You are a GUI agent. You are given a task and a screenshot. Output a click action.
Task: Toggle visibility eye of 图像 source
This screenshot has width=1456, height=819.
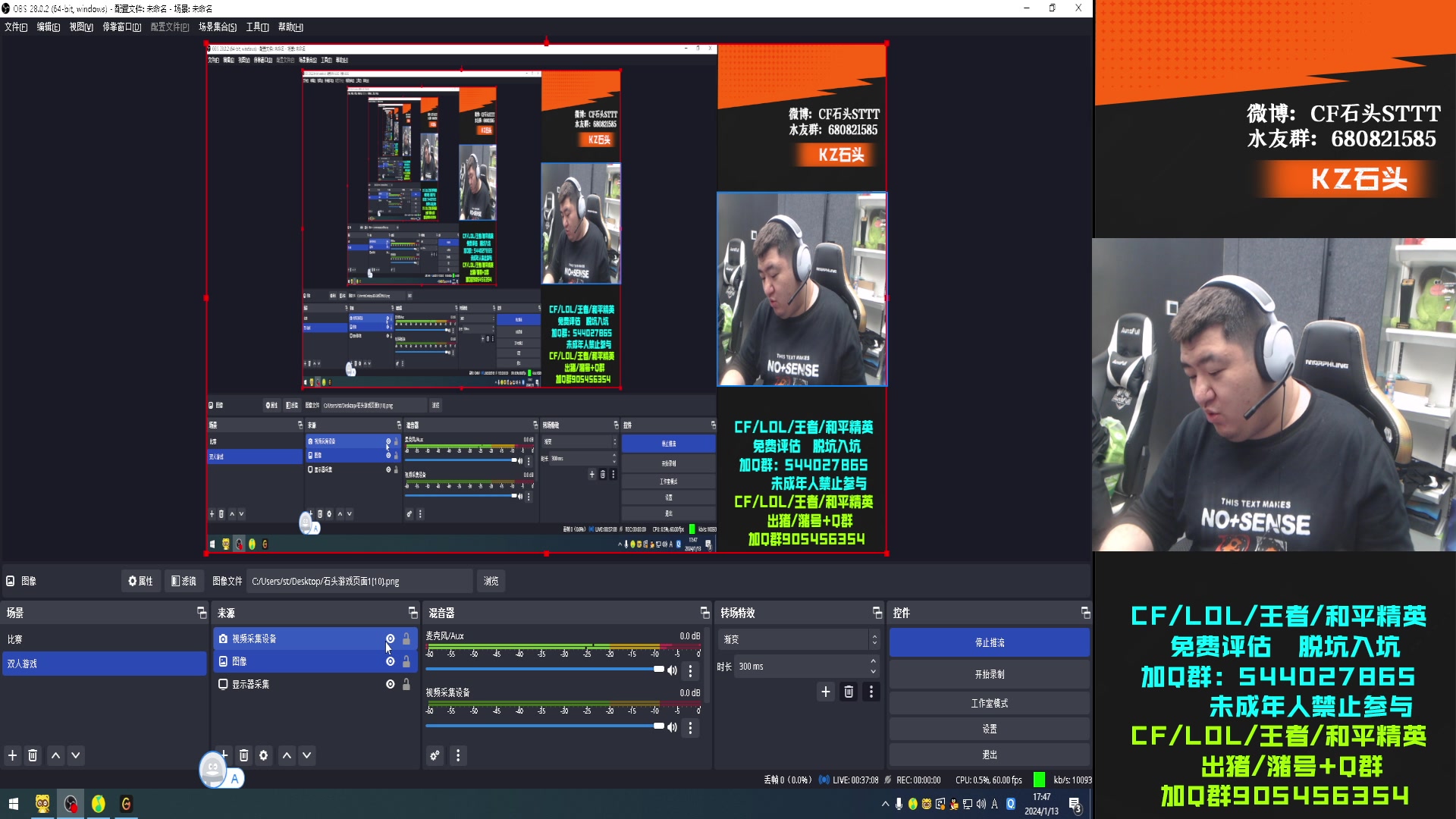pyautogui.click(x=391, y=661)
